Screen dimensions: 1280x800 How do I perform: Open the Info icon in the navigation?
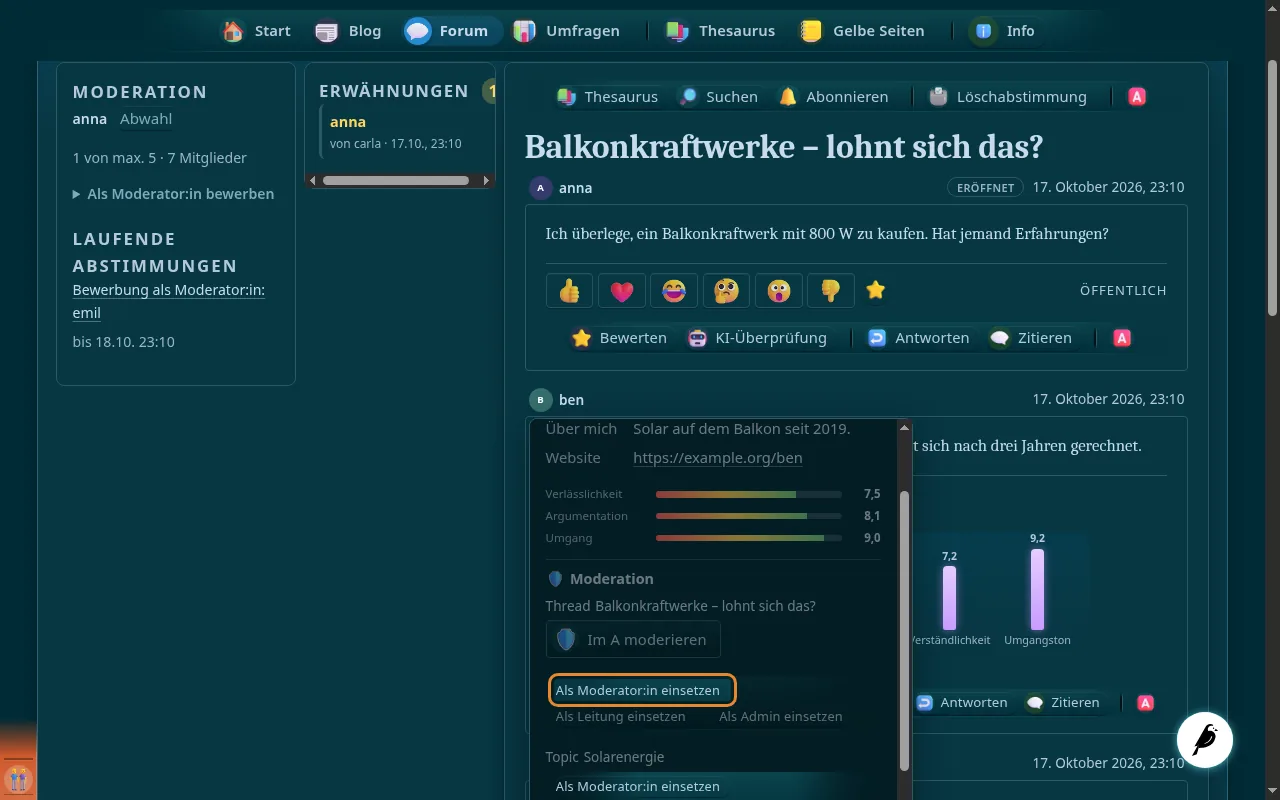click(x=983, y=31)
